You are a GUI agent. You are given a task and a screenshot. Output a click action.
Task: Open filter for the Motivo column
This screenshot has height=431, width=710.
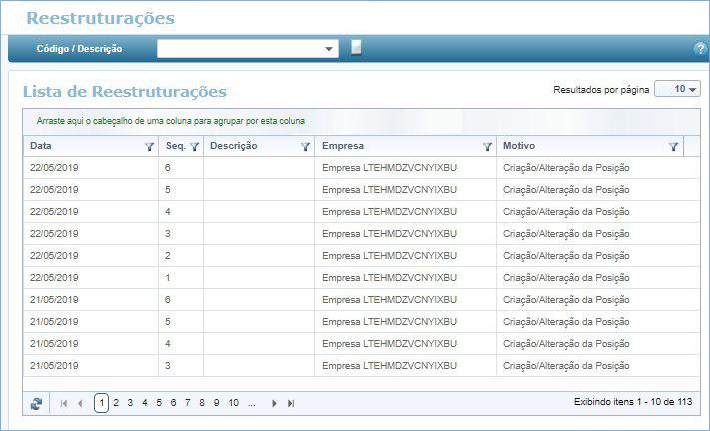[x=673, y=146]
